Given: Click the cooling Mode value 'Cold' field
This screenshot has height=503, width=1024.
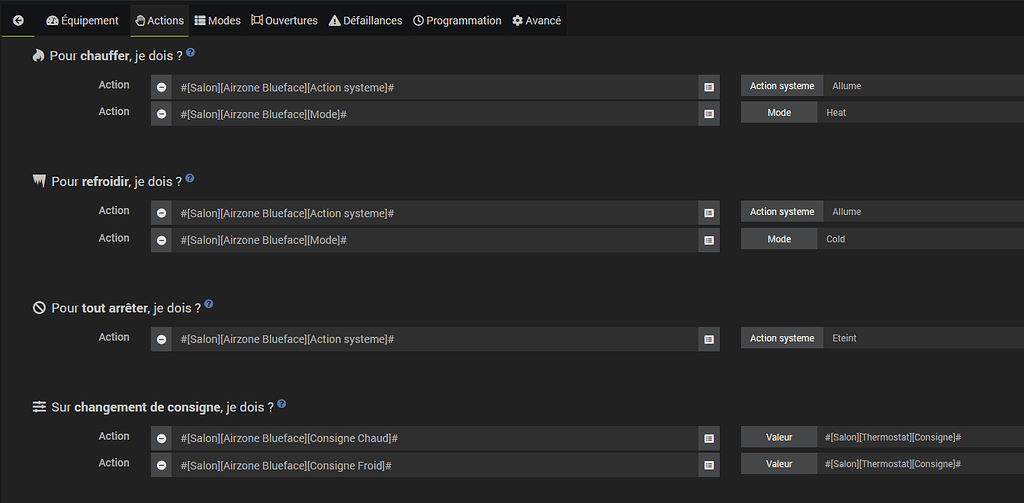Looking at the screenshot, I should 920,240.
